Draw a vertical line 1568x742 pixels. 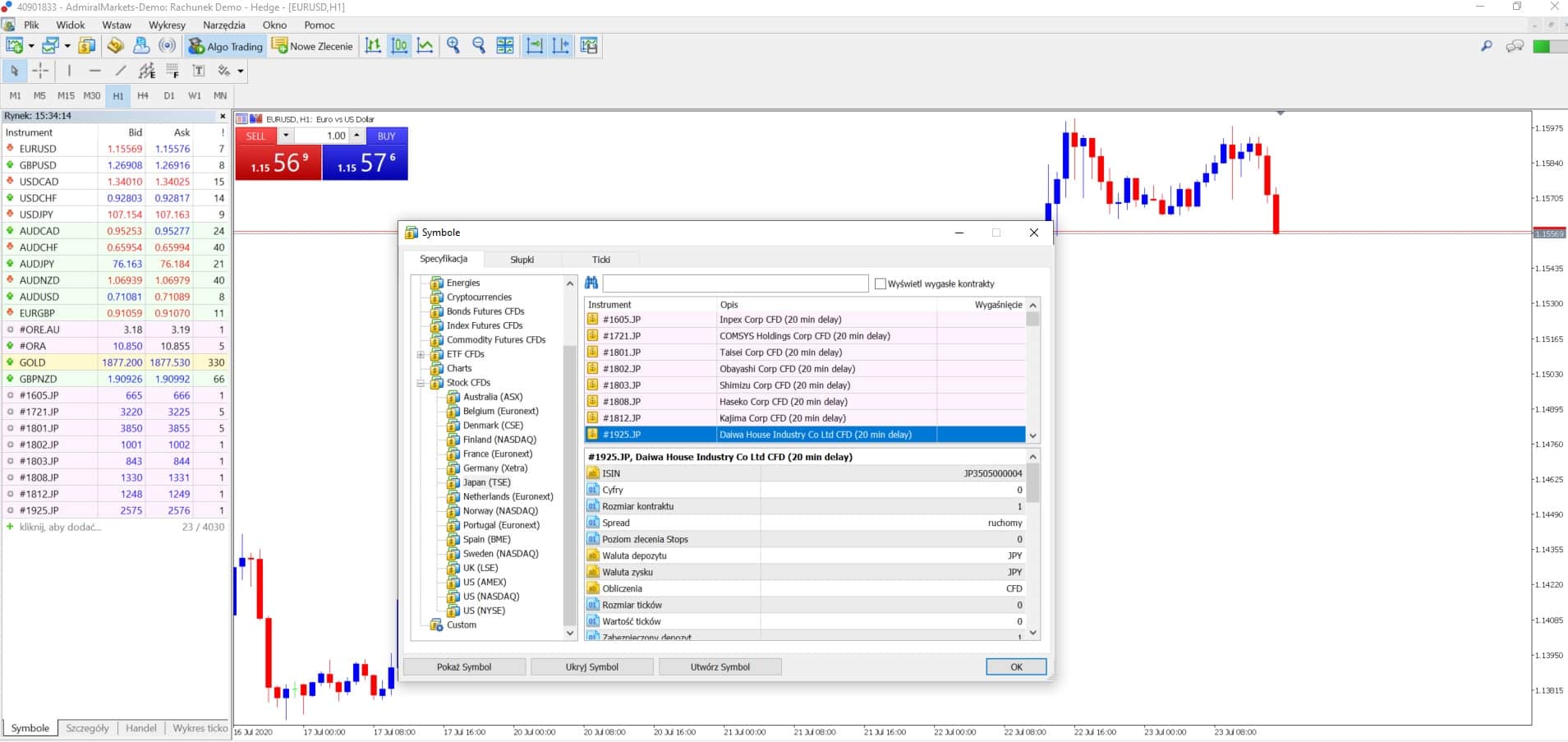coord(69,71)
